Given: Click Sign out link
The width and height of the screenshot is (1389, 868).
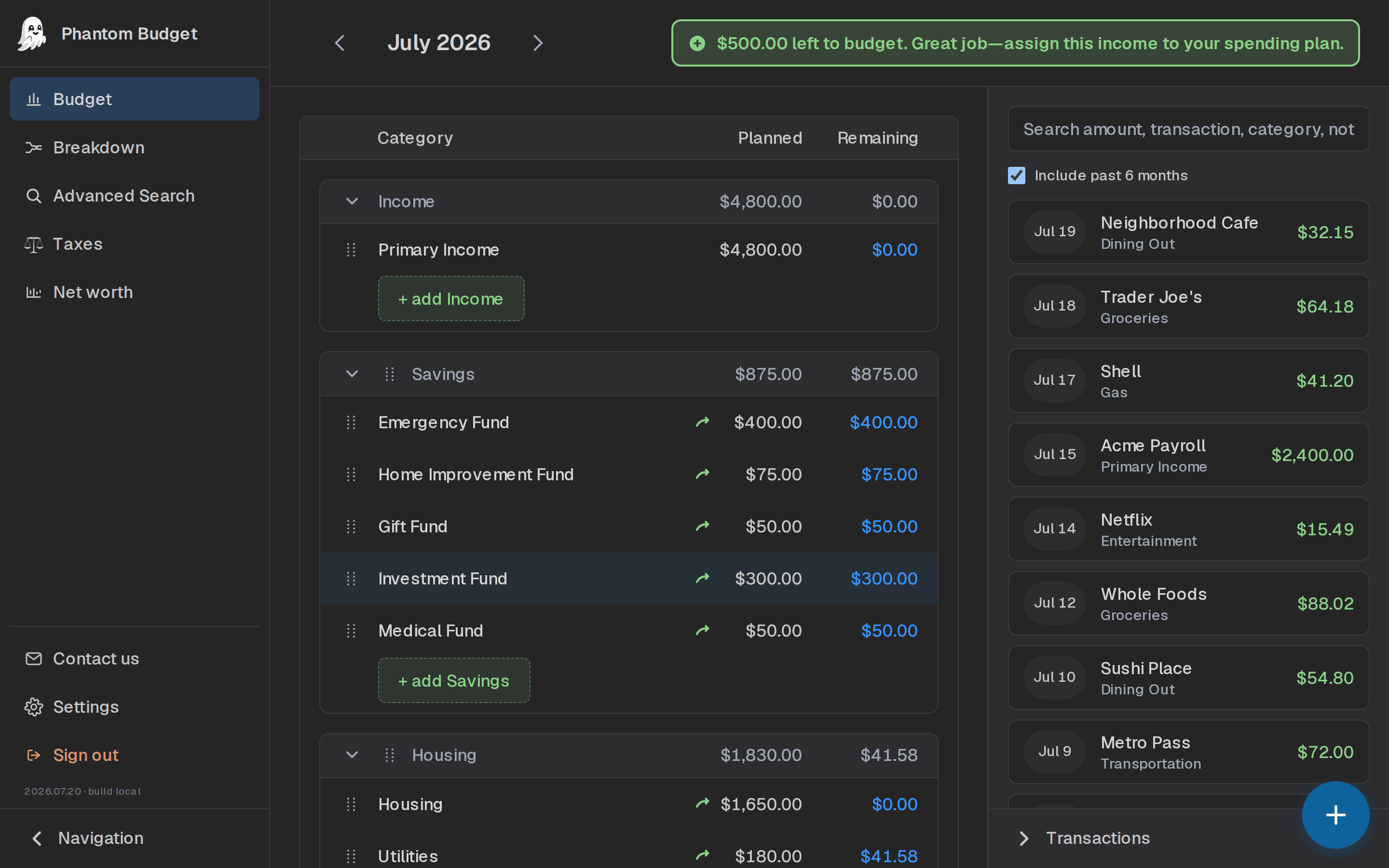Looking at the screenshot, I should (134, 755).
